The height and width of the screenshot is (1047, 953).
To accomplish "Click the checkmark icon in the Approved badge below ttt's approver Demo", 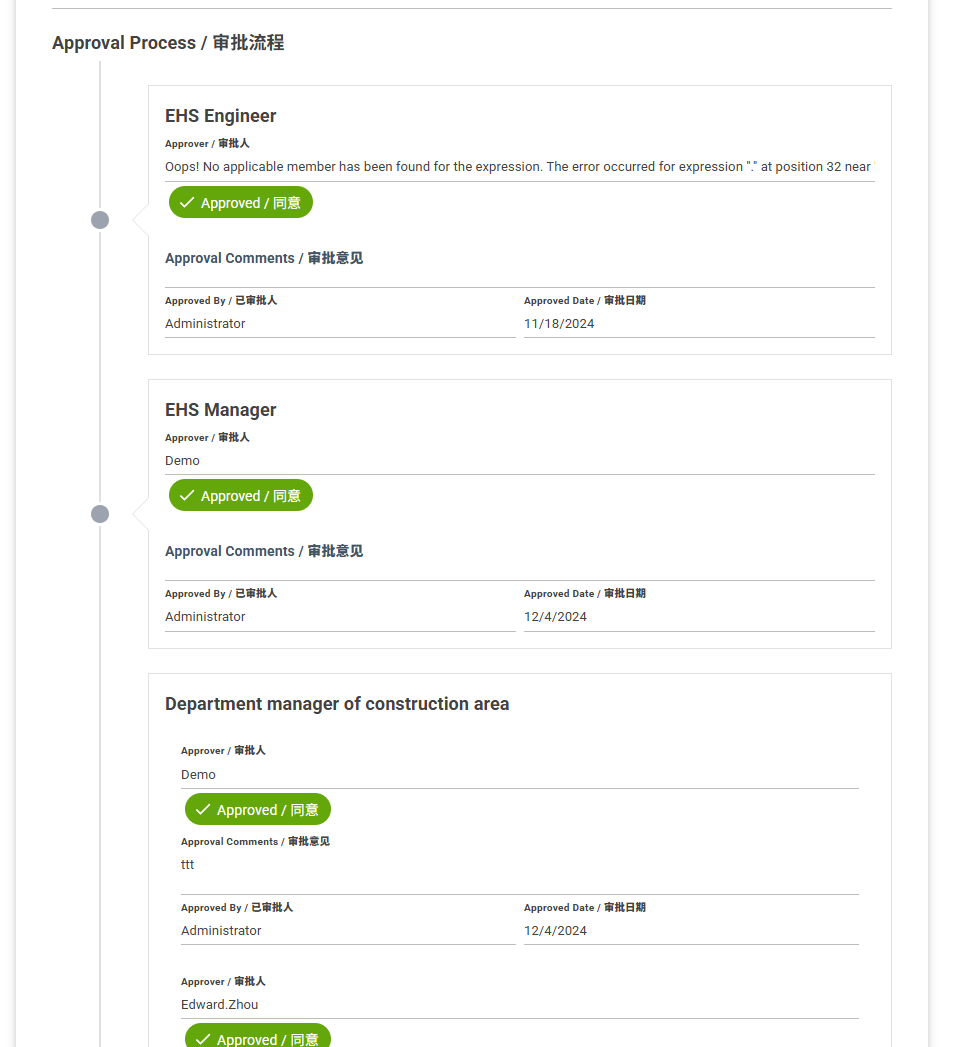I will point(202,810).
